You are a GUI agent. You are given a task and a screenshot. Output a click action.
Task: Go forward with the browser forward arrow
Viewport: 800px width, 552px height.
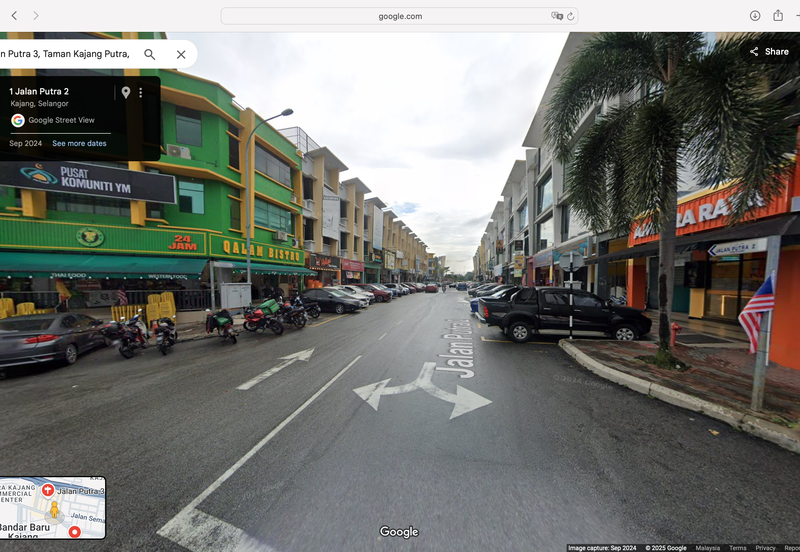36,16
